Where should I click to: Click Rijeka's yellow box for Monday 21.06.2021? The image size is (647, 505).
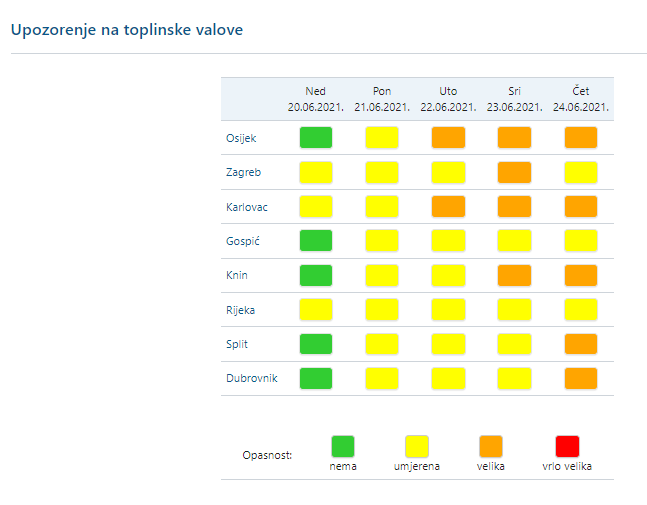[x=382, y=309]
